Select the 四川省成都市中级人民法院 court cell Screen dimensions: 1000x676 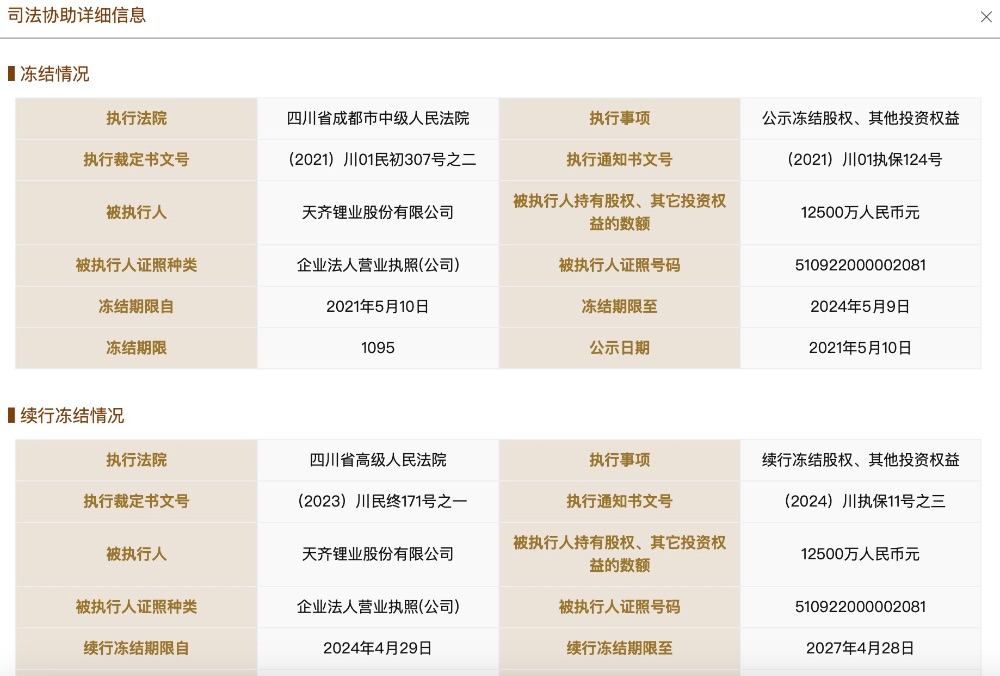378,118
